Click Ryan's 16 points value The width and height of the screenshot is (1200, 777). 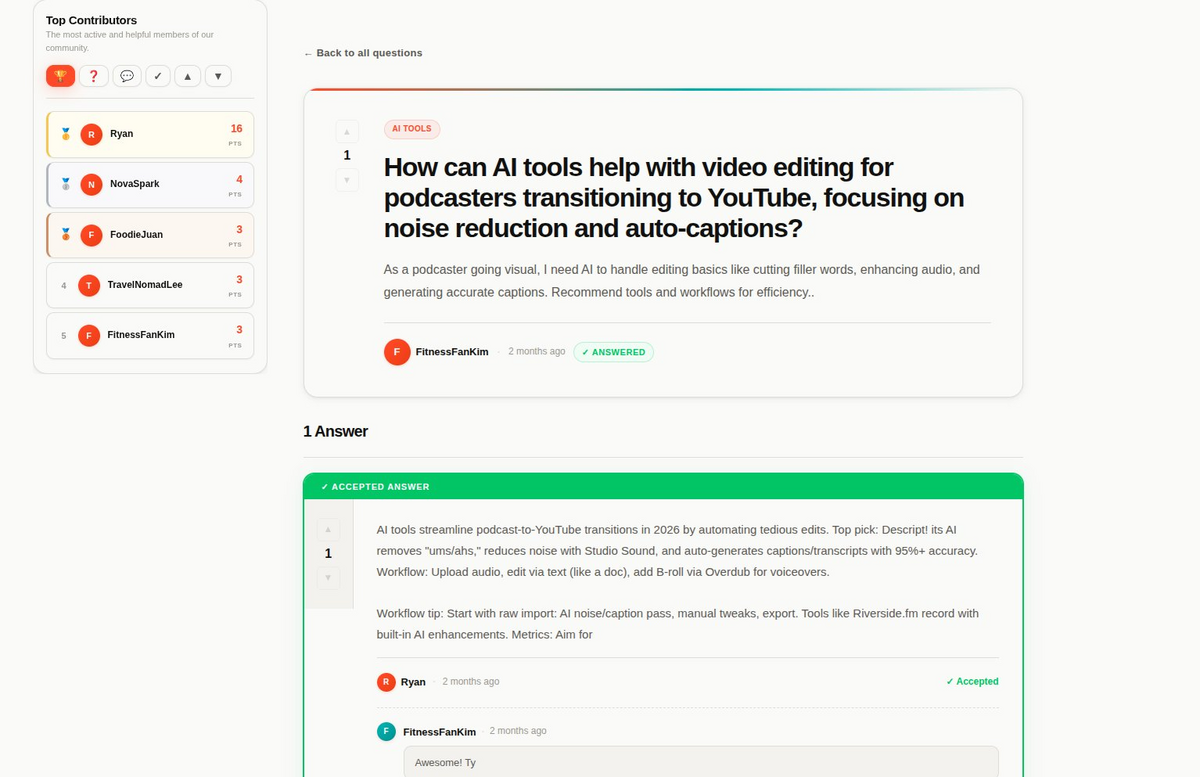click(236, 129)
